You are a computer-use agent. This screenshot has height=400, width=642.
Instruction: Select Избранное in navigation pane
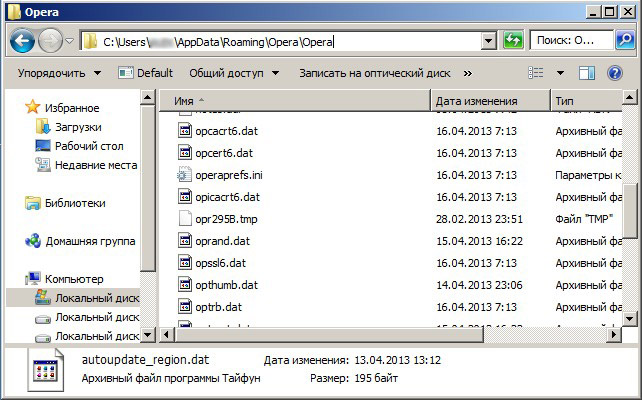(72, 108)
